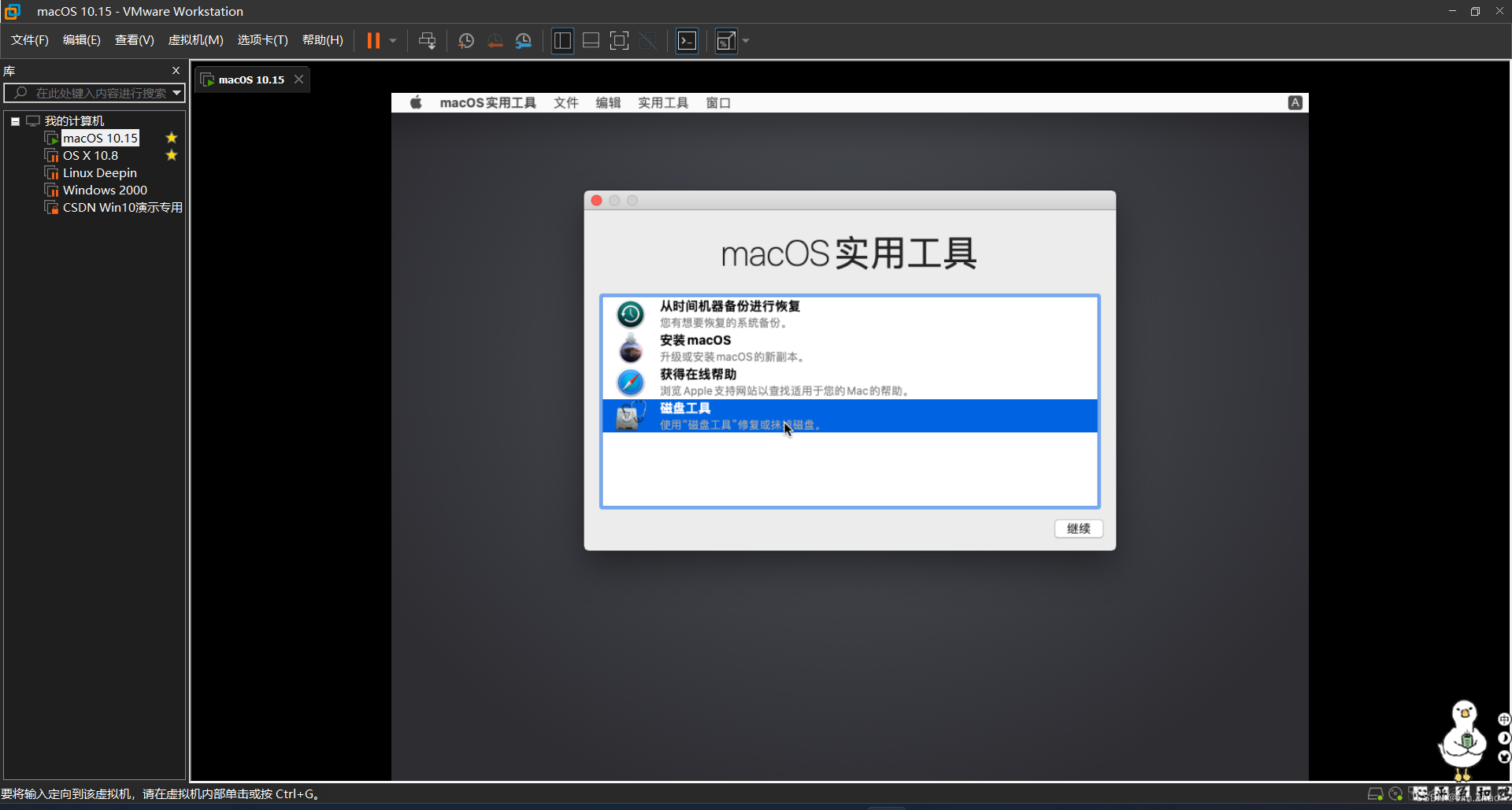This screenshot has width=1512, height=810.
Task: Select 从时间机器备份进行恢复 option
Action: coord(850,314)
